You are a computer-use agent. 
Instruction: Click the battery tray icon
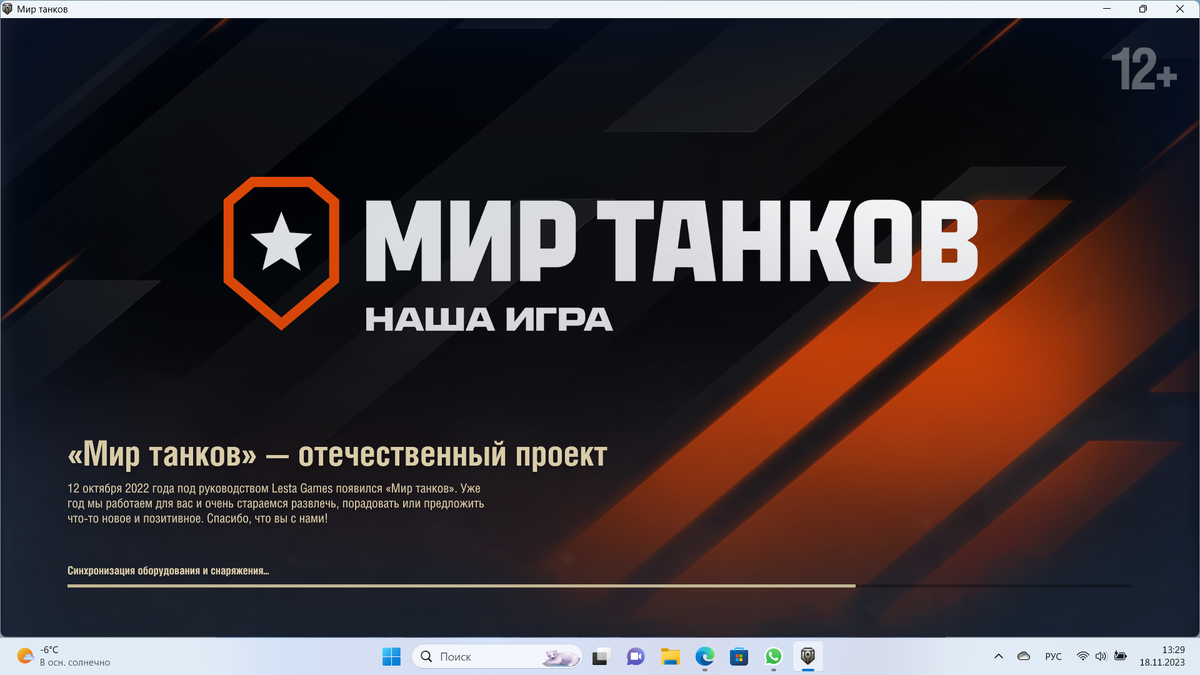(1121, 657)
